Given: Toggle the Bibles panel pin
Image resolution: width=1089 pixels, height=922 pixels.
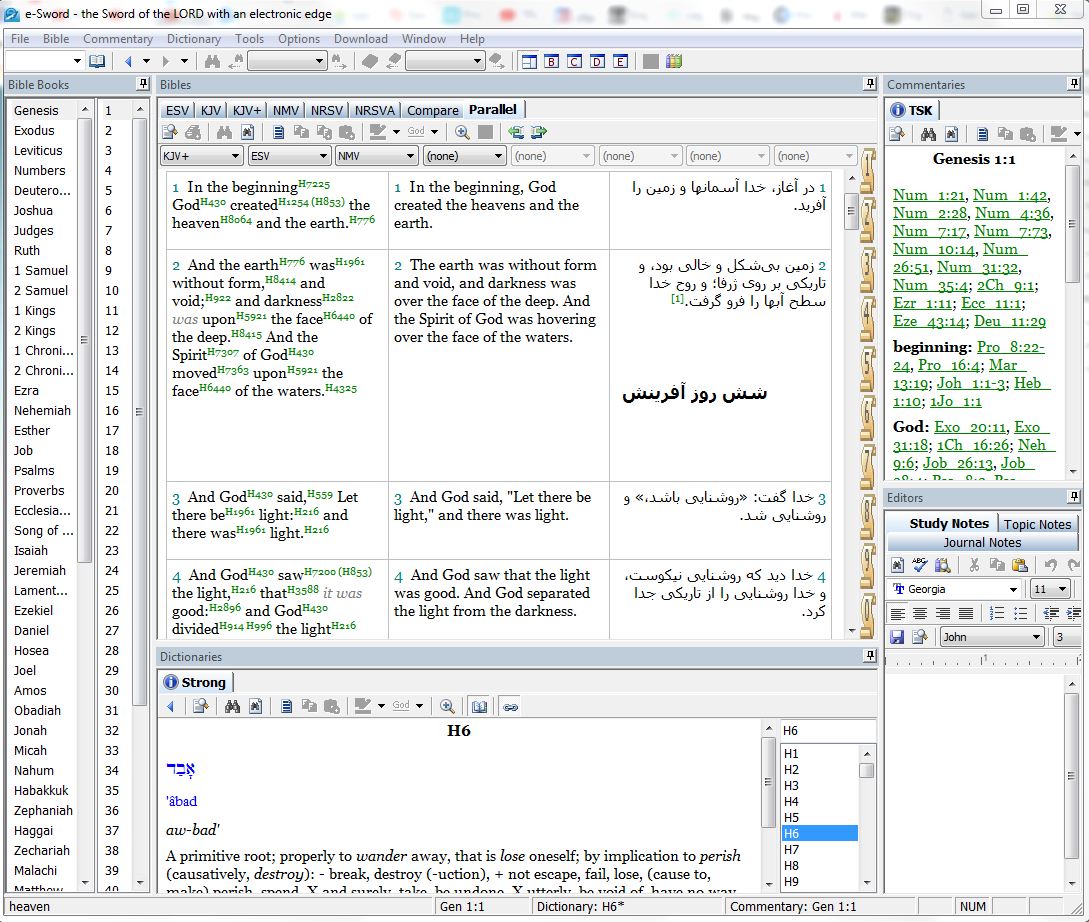Looking at the screenshot, I should 870,84.
